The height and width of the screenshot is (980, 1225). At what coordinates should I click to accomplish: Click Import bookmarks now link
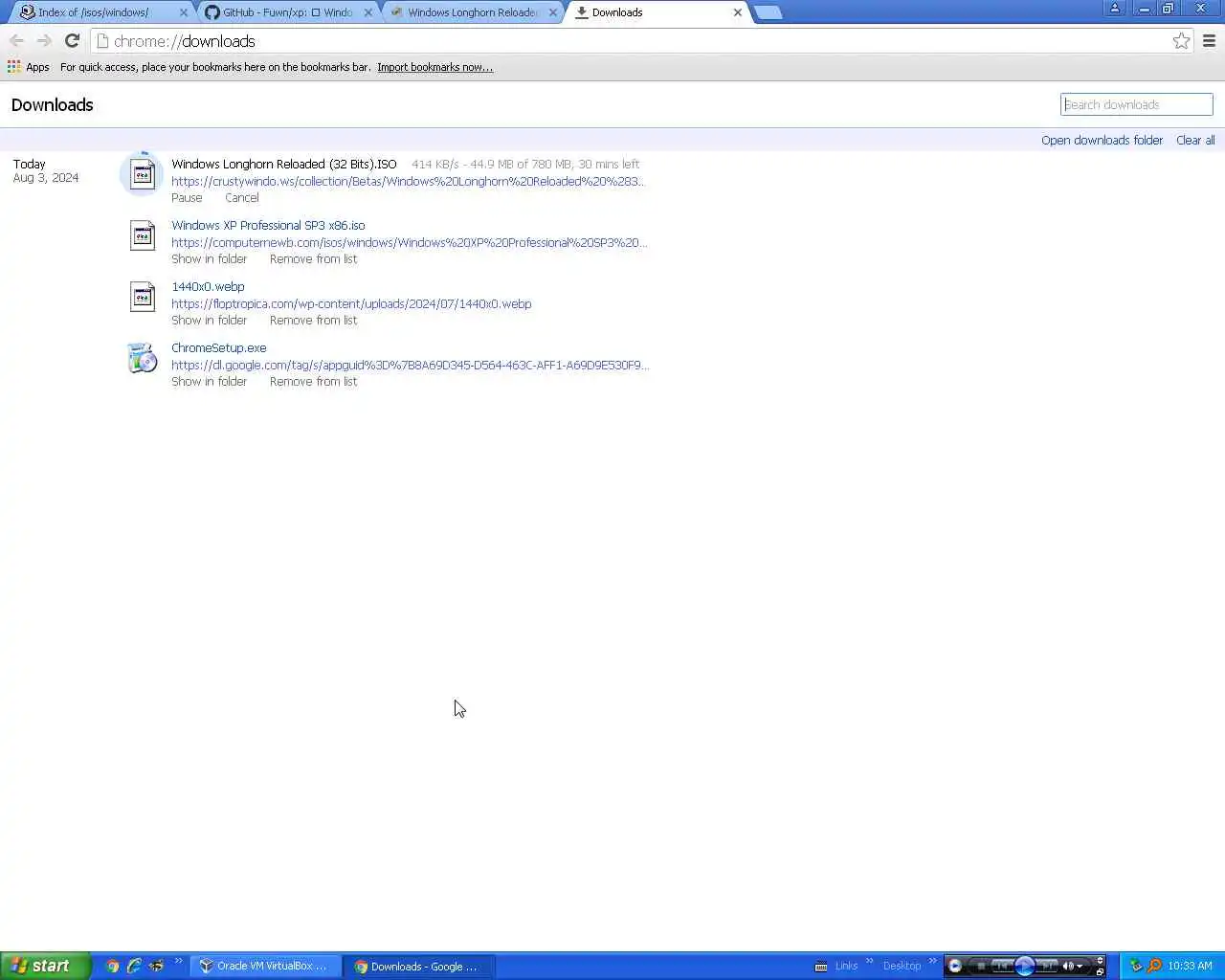click(x=434, y=67)
